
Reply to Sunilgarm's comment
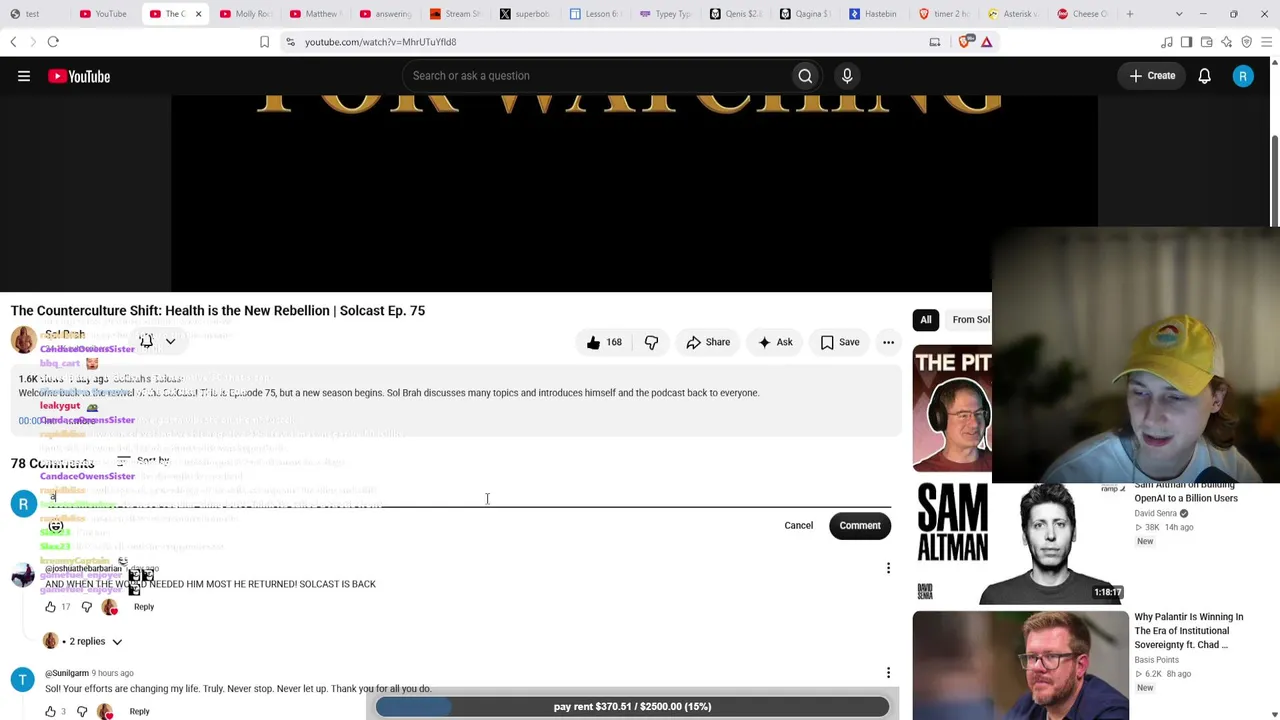139,711
